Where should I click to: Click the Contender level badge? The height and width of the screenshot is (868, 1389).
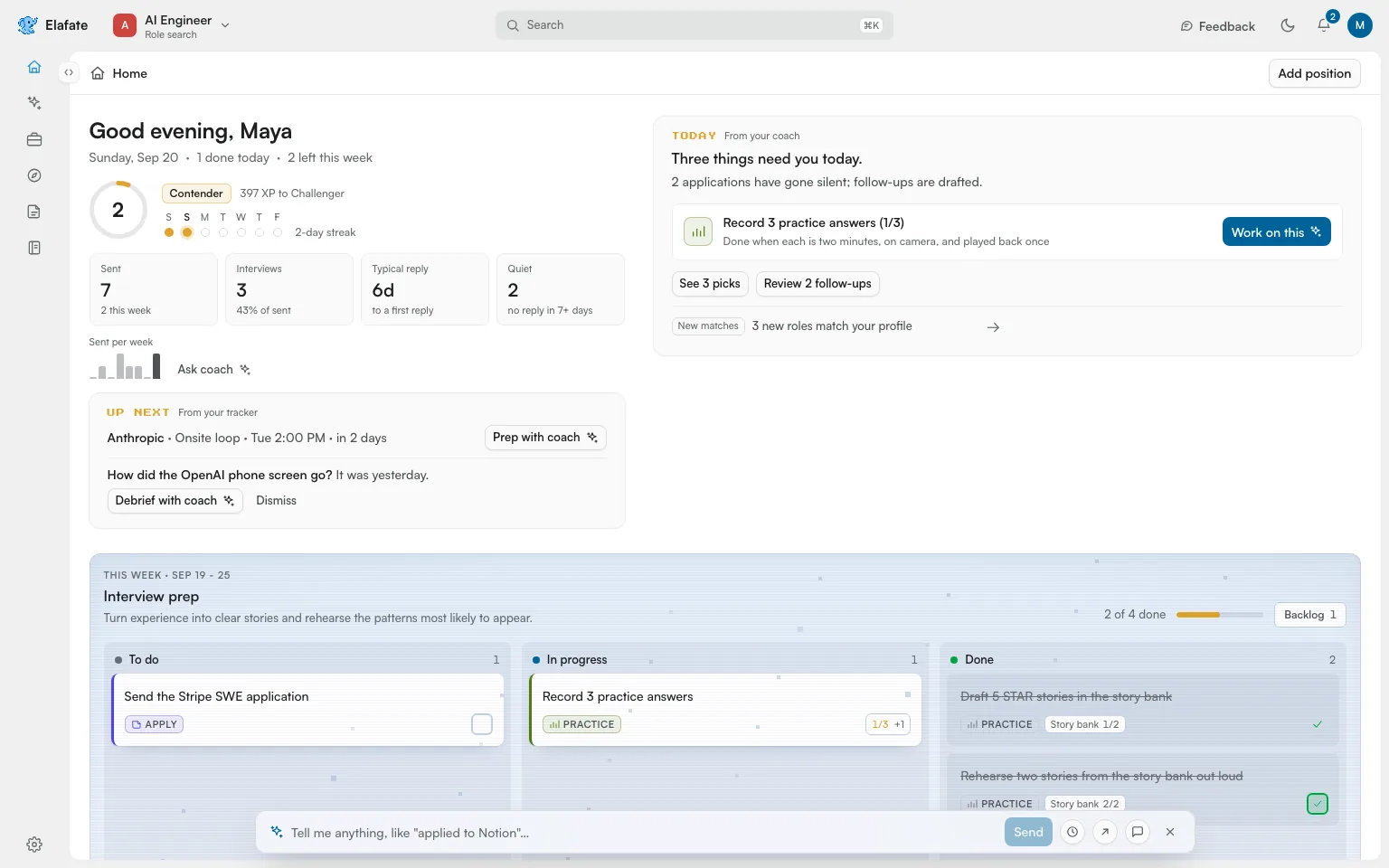click(x=196, y=193)
